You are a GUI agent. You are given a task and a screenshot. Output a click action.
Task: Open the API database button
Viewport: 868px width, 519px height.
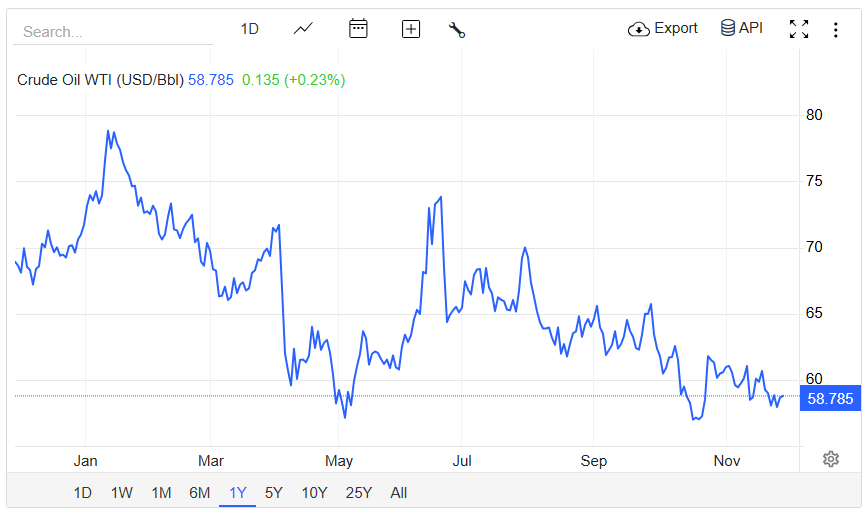point(742,28)
